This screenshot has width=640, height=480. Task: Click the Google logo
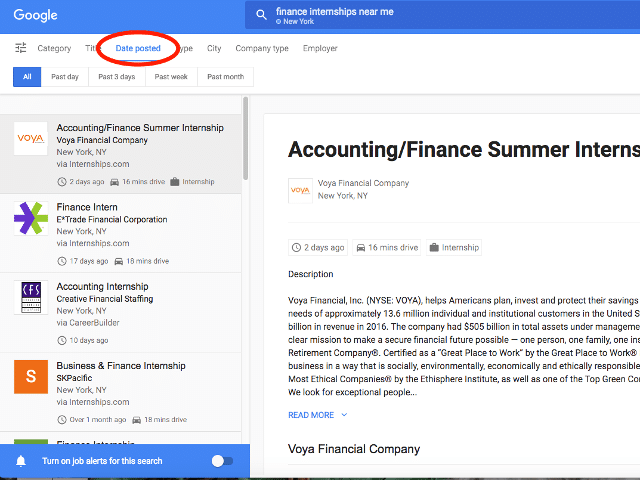(x=35, y=15)
